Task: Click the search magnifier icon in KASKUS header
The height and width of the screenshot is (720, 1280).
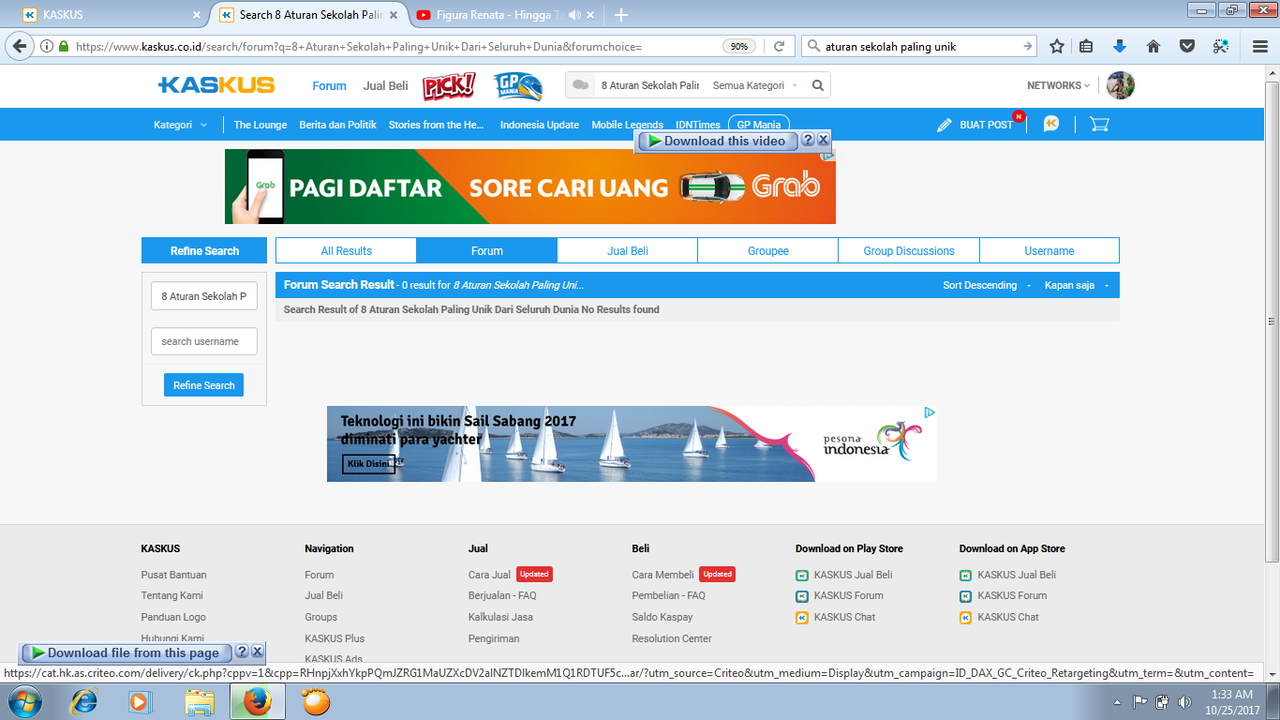Action: pyautogui.click(x=818, y=86)
